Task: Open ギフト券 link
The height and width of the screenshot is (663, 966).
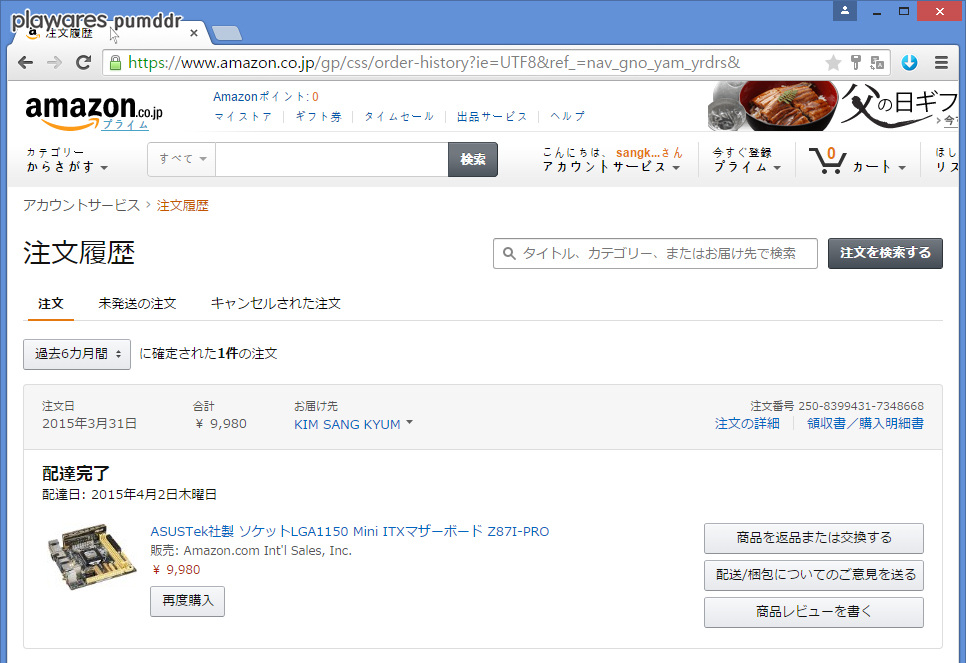Action: tap(318, 116)
